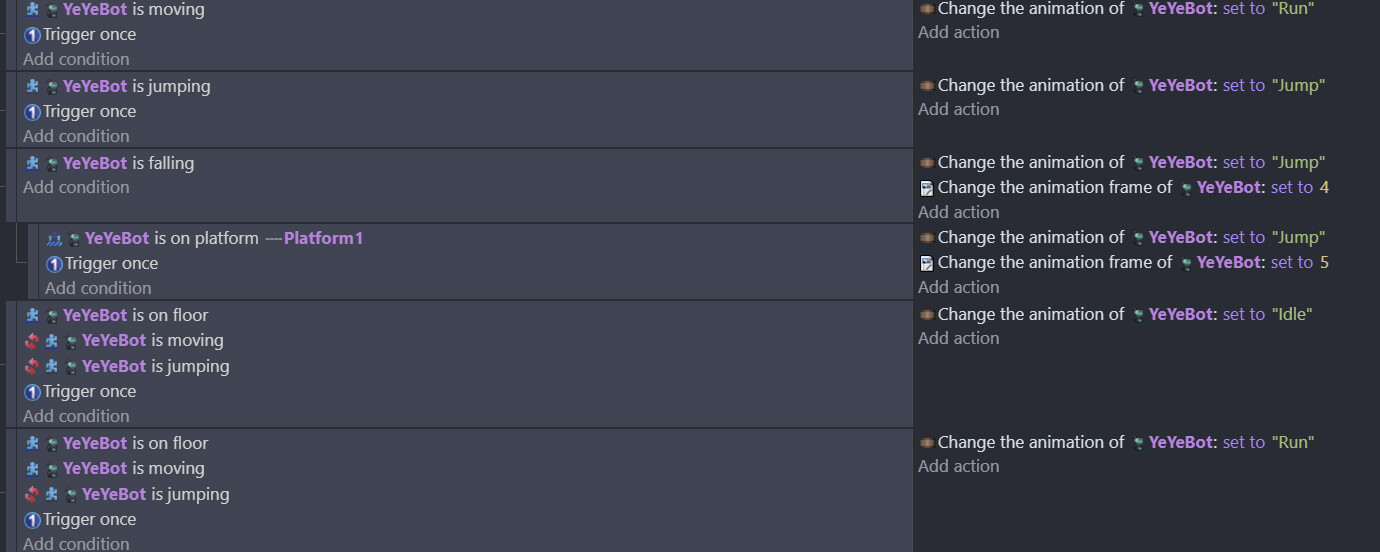Click the Platform1 parameter name
This screenshot has height=552, width=1380.
click(323, 238)
